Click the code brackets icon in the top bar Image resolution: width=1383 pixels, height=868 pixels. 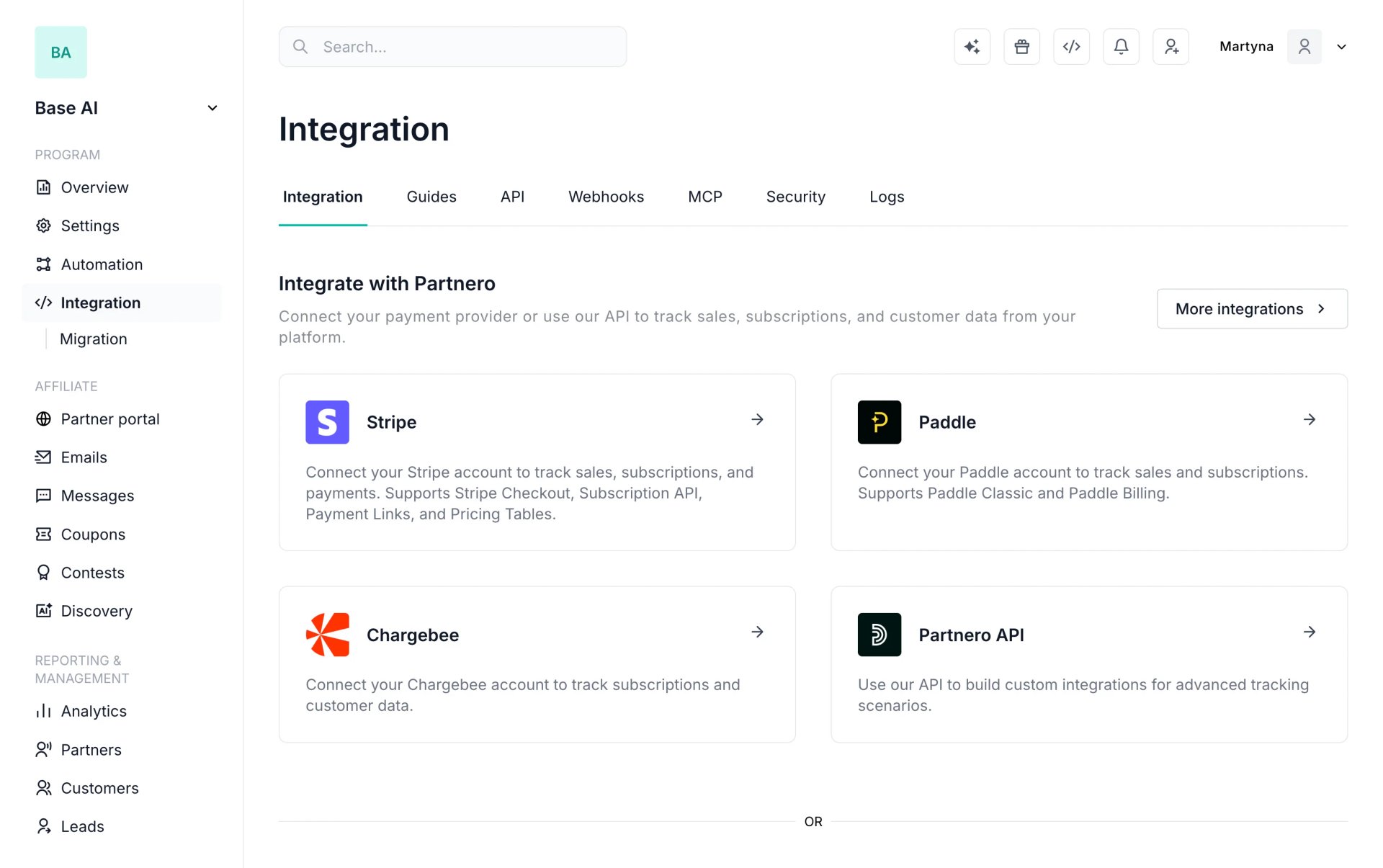coord(1071,47)
